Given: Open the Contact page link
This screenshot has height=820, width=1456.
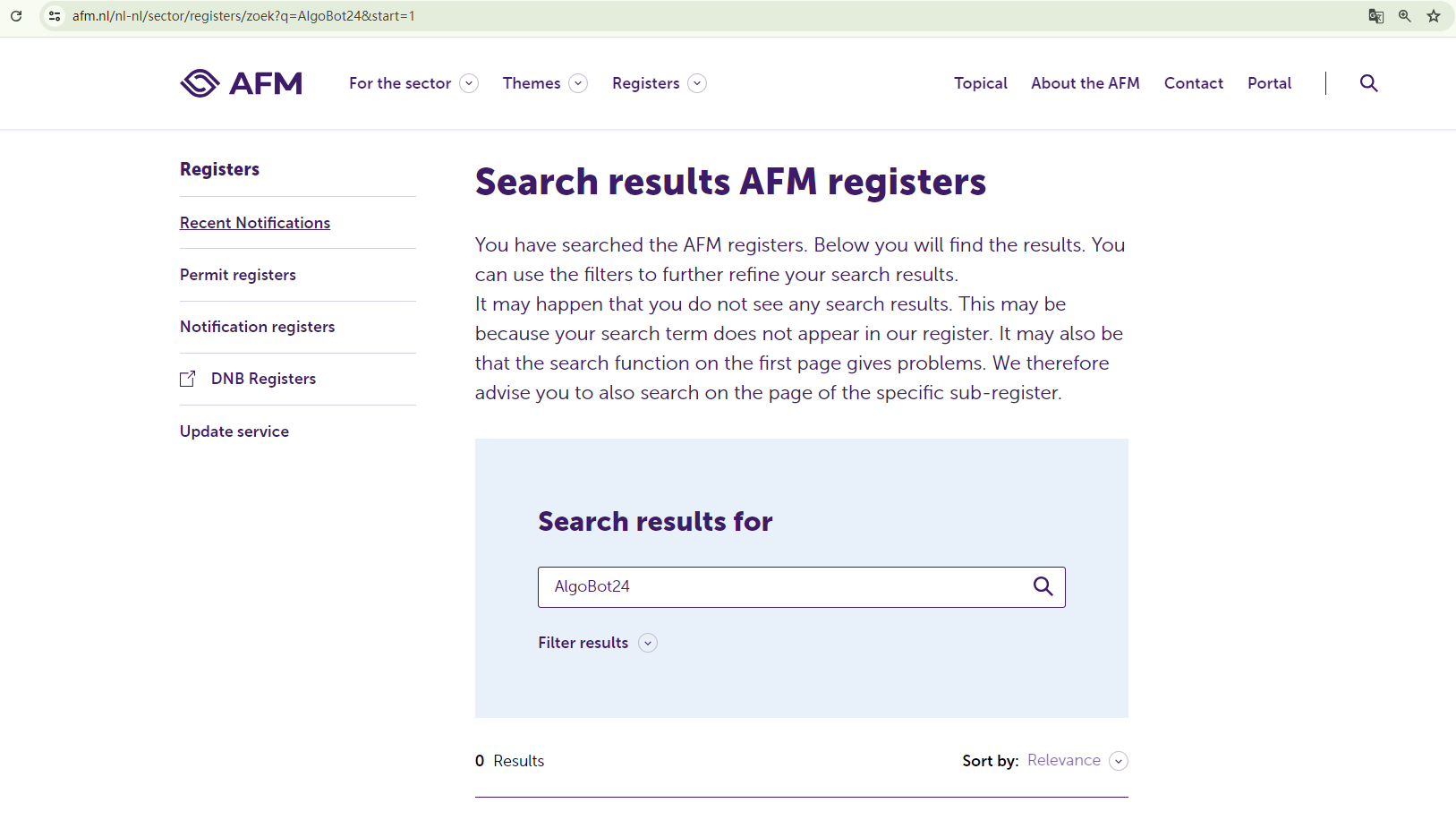Looking at the screenshot, I should click(1193, 83).
